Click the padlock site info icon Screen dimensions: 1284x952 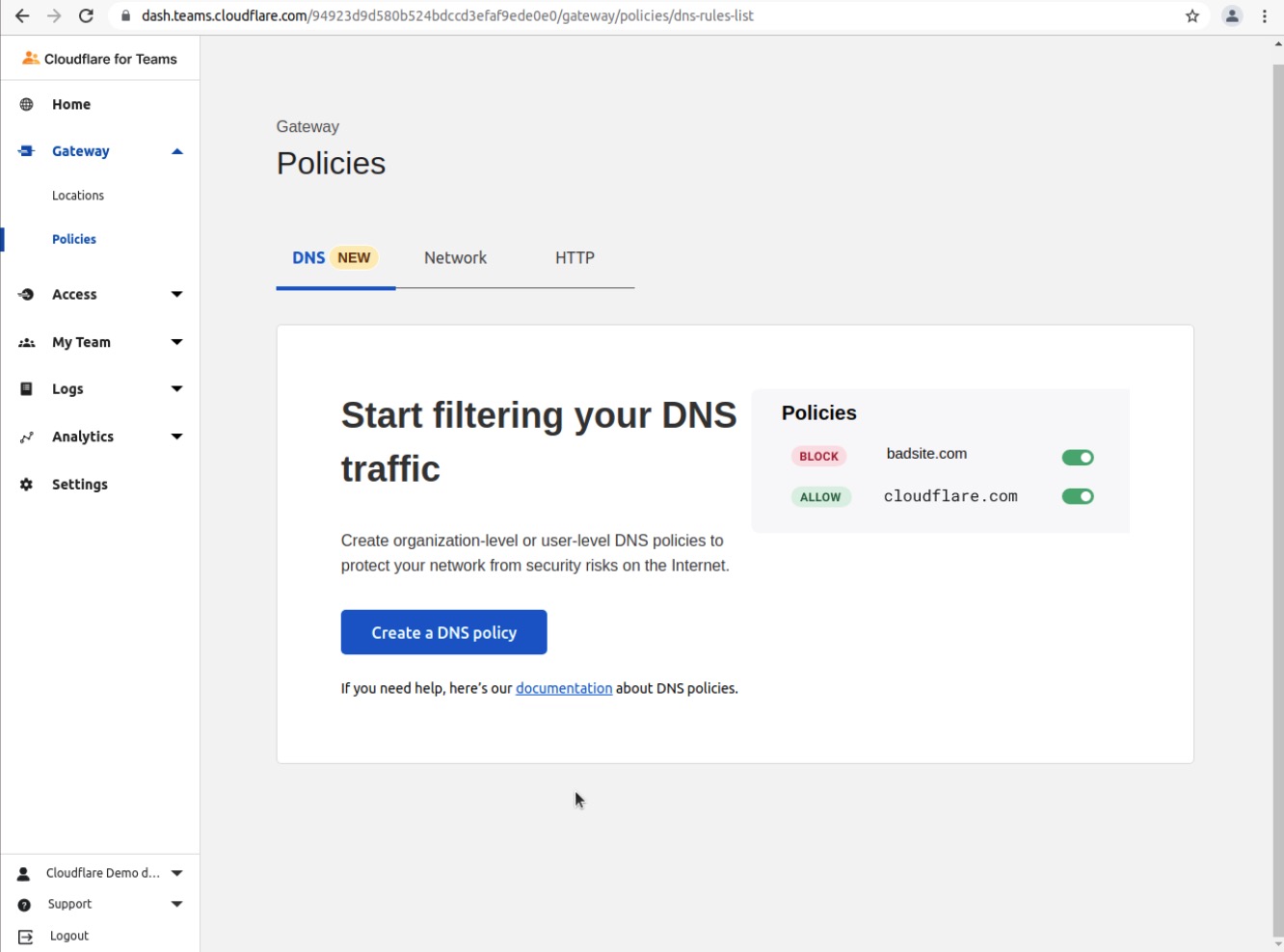click(x=125, y=16)
